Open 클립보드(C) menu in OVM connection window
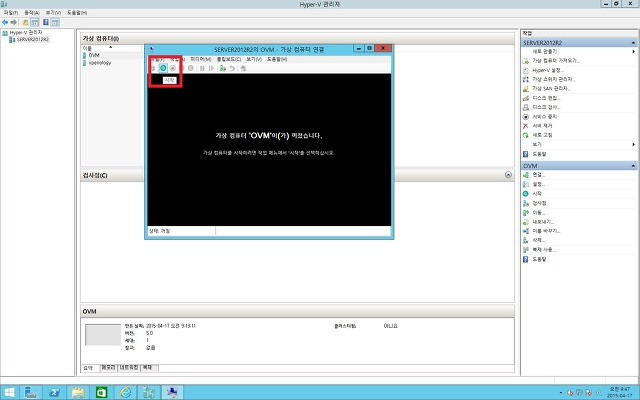This screenshot has height=400, width=640. [x=229, y=59]
